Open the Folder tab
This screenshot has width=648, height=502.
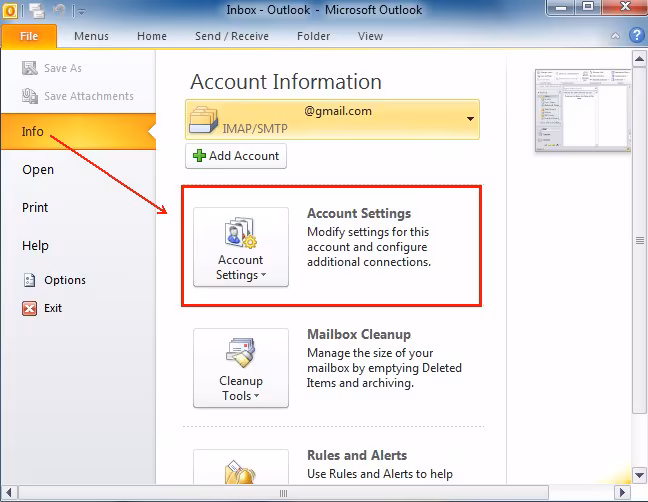click(313, 36)
